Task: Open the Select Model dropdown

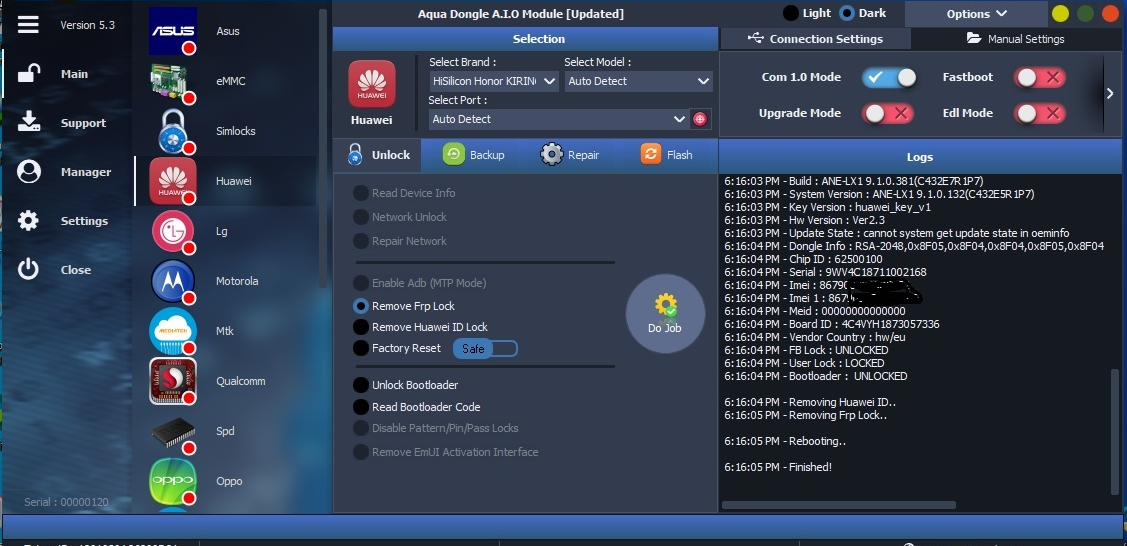Action: click(638, 81)
